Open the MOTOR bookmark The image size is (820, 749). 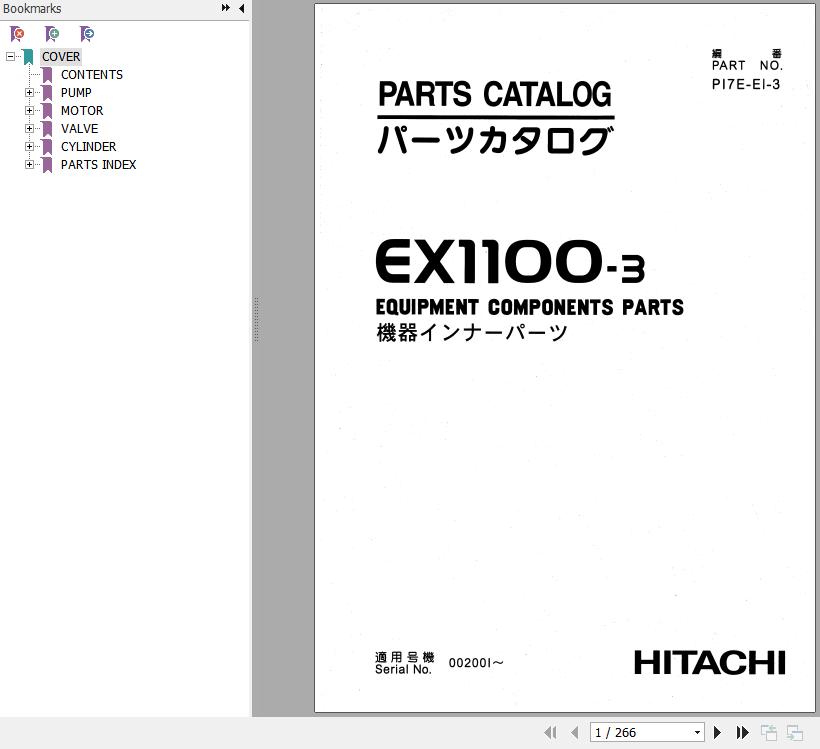pos(82,110)
